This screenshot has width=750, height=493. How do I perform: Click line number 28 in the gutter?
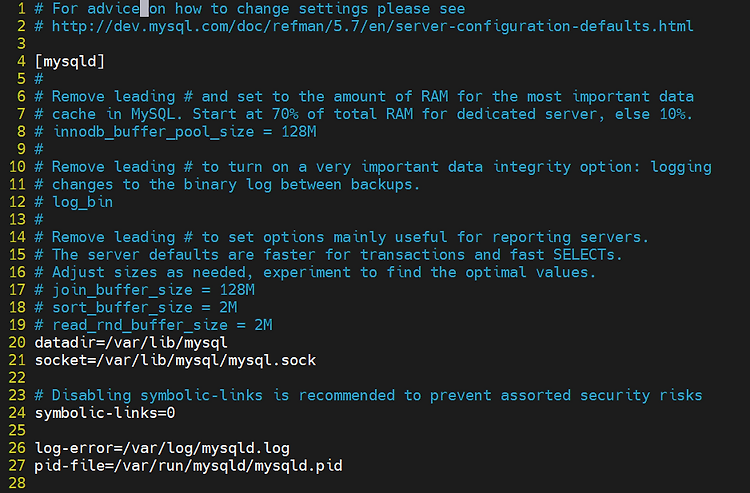tap(17, 483)
